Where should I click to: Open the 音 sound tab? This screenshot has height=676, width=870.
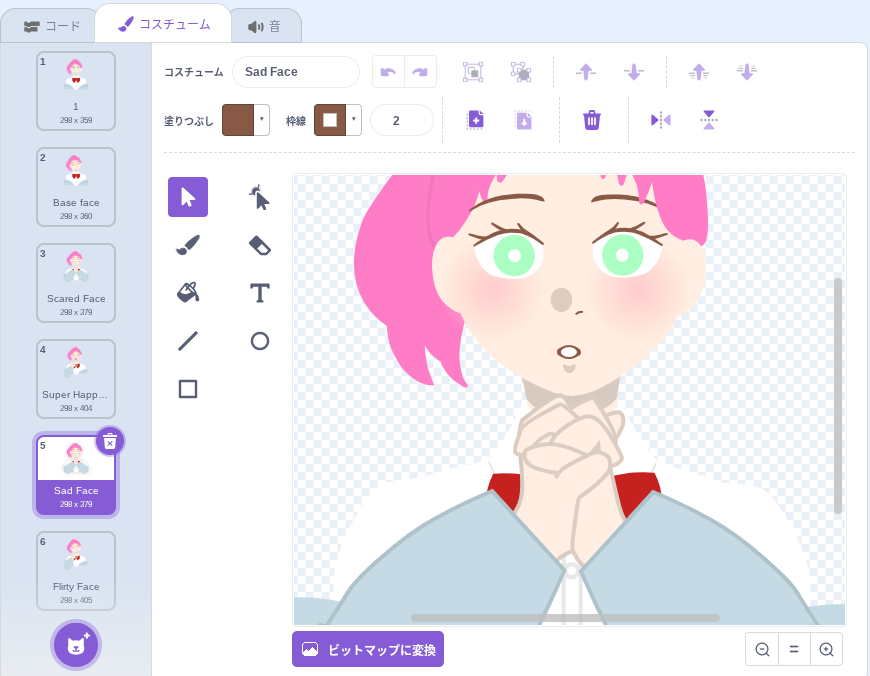[x=265, y=26]
